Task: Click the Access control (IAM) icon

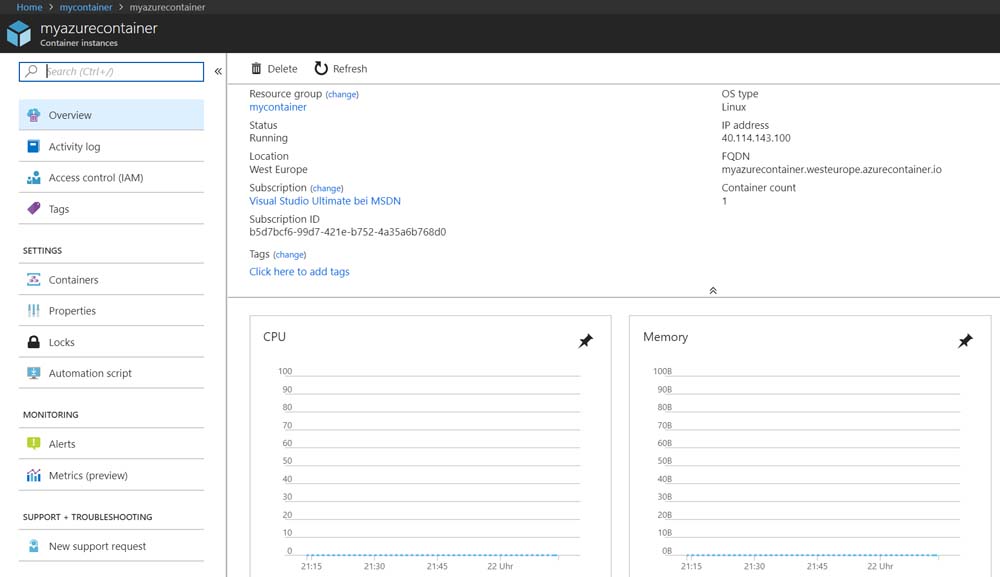Action: pyautogui.click(x=34, y=178)
